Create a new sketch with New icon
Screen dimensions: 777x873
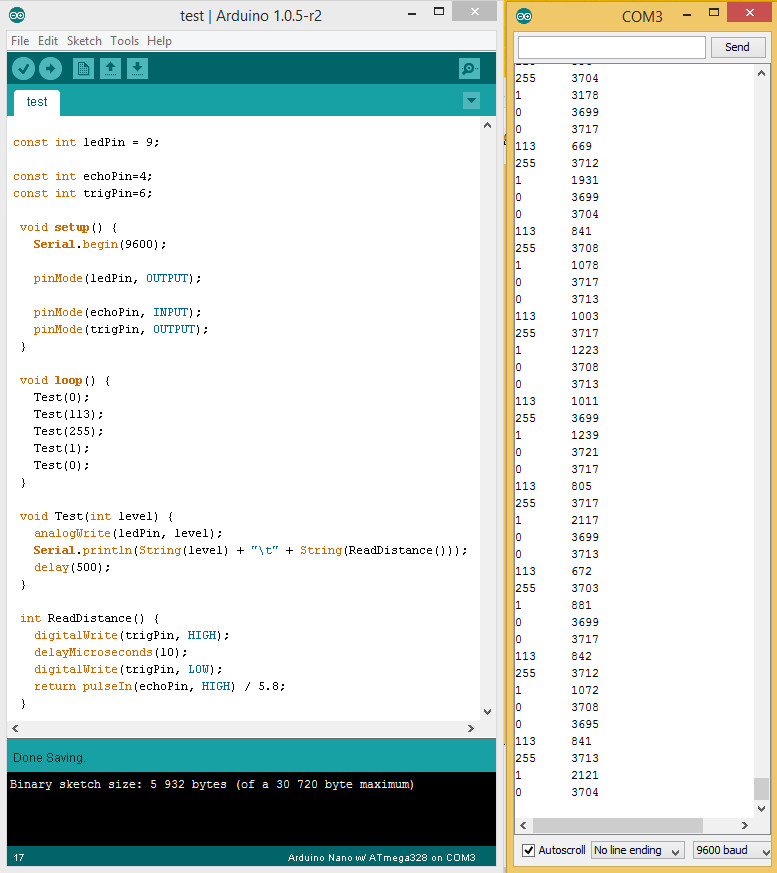pyautogui.click(x=84, y=69)
